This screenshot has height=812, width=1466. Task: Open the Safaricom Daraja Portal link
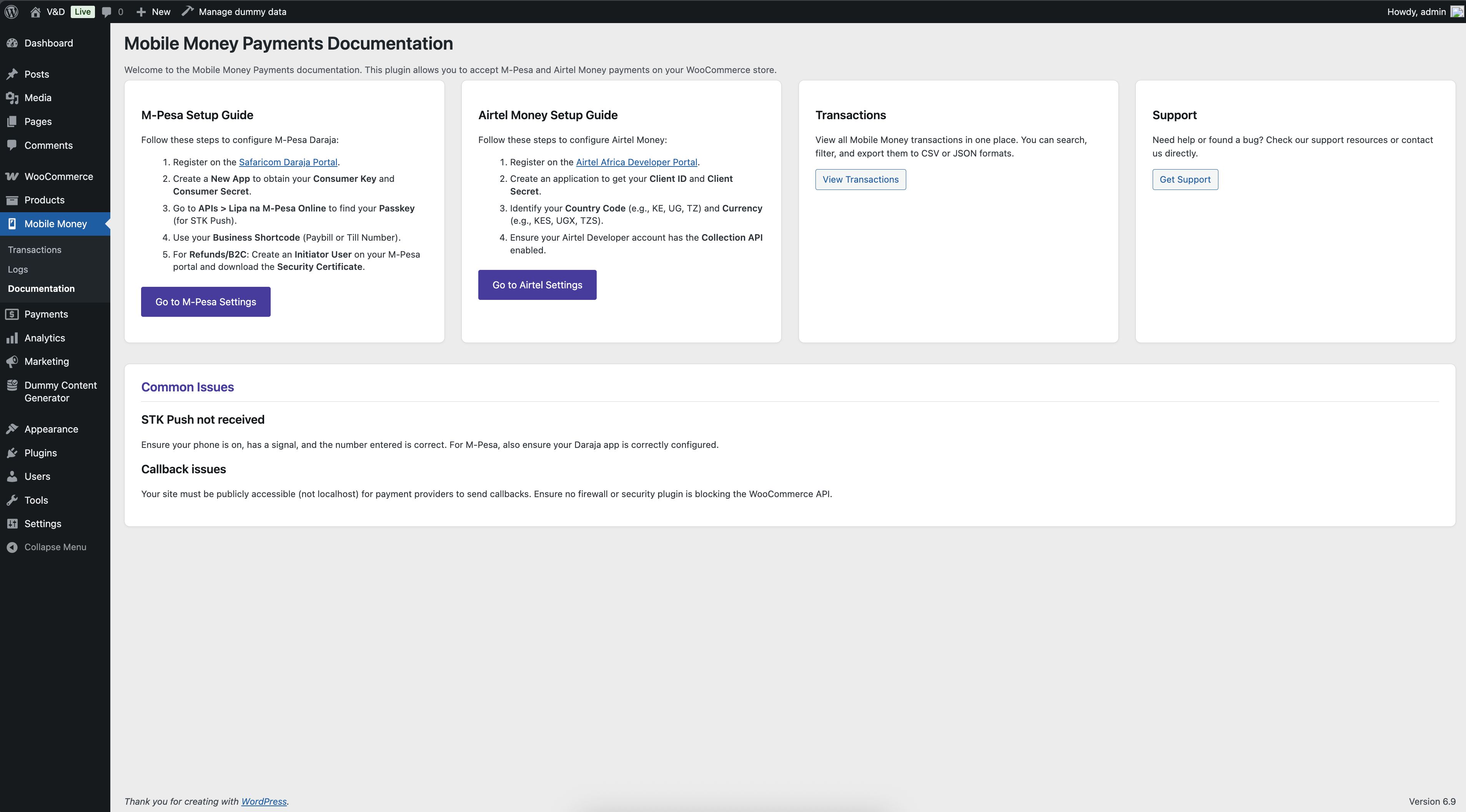[288, 162]
